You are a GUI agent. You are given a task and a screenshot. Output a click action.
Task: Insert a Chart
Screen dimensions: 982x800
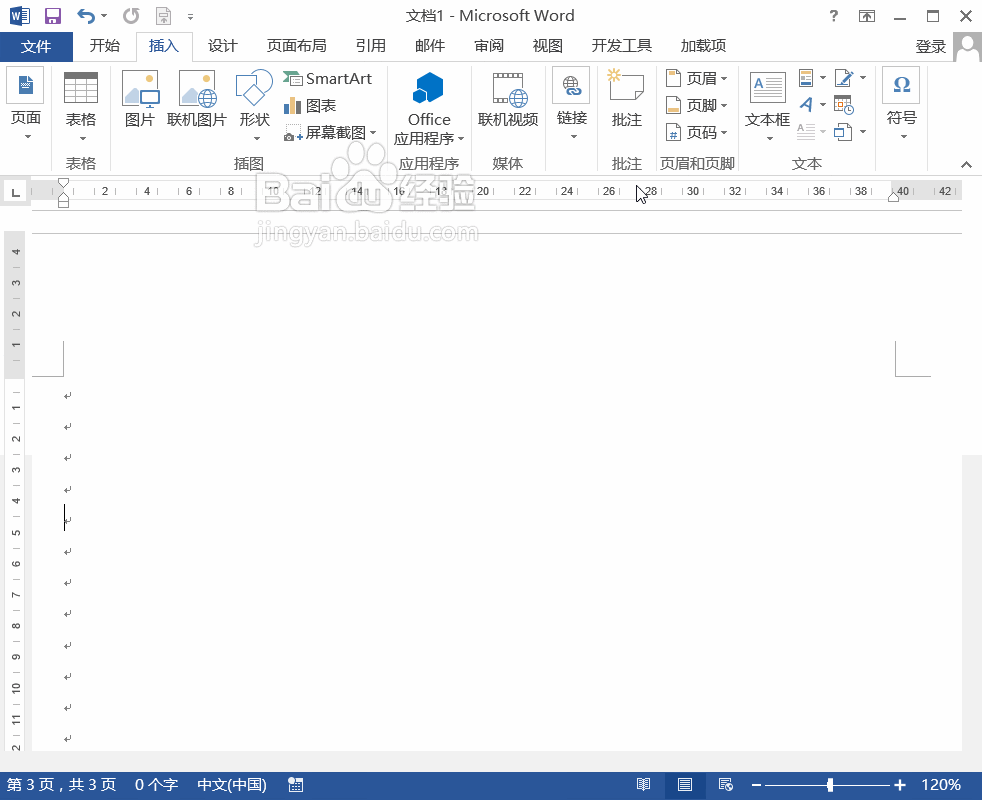pyautogui.click(x=310, y=105)
